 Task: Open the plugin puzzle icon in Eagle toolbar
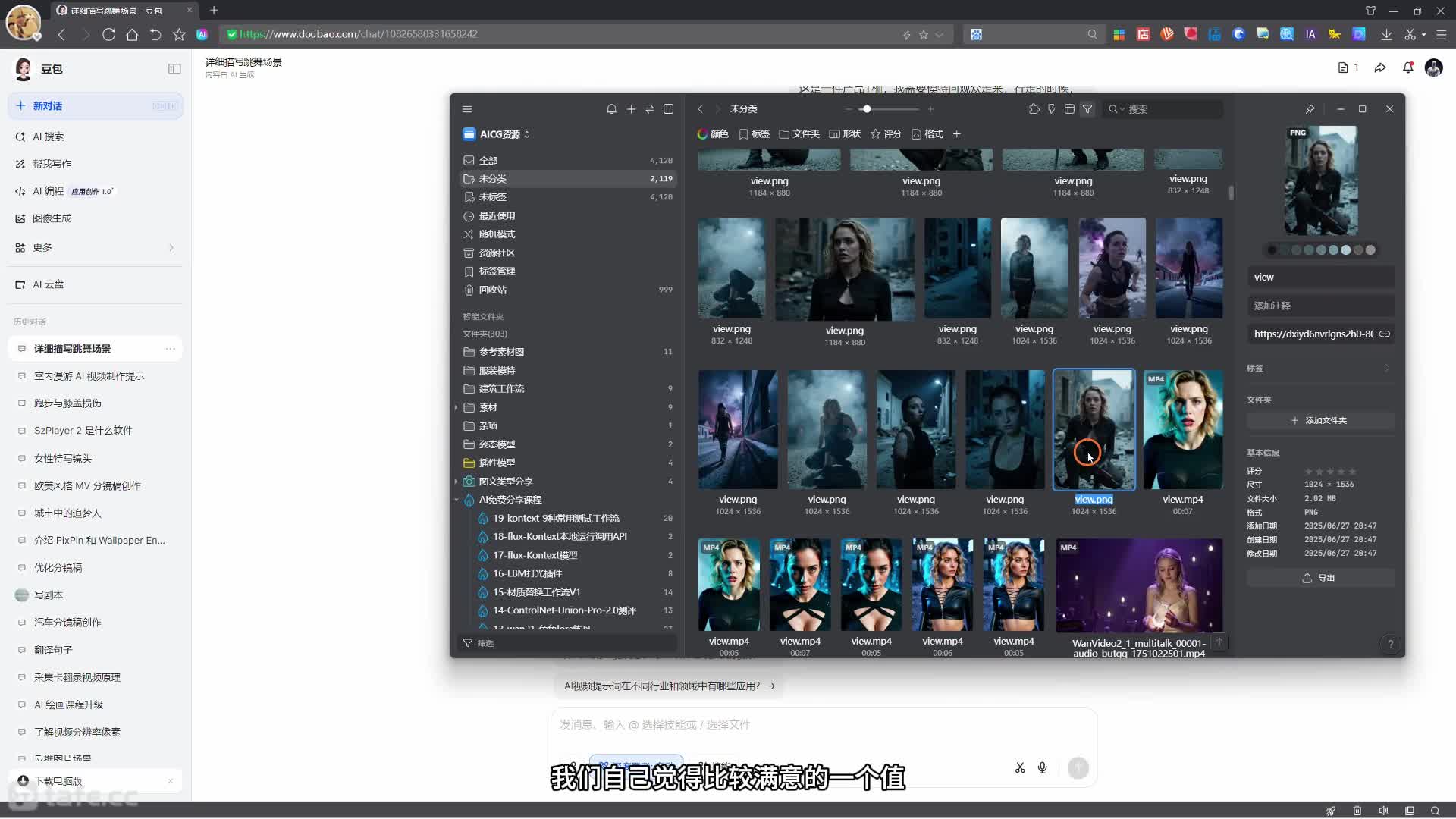(x=1034, y=109)
